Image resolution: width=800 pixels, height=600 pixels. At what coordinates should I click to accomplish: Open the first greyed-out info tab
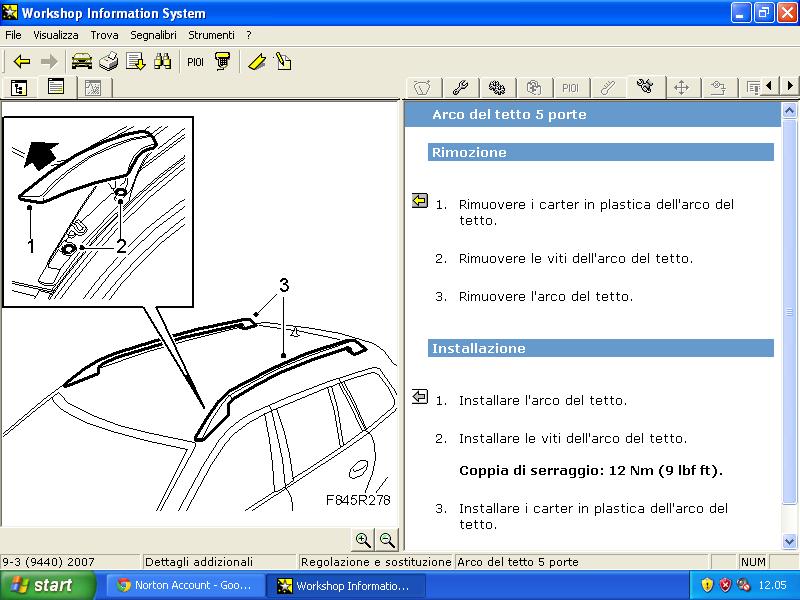[x=422, y=88]
